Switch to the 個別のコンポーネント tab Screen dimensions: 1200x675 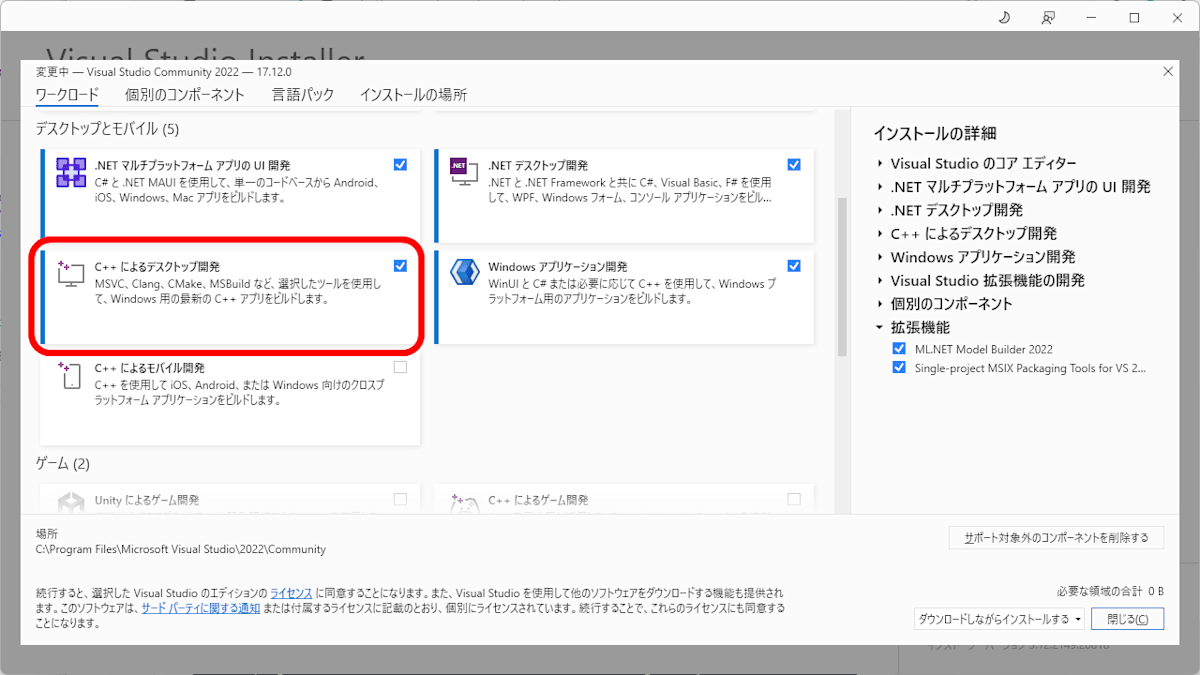(185, 95)
